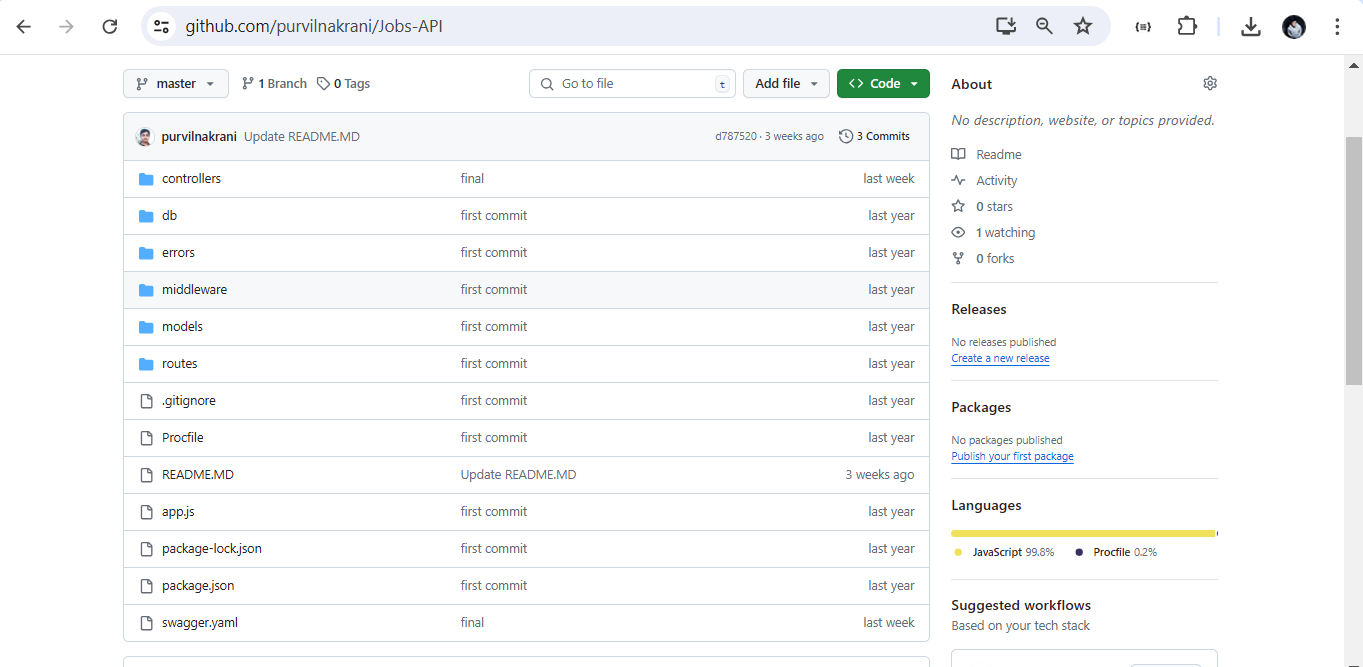
Task: Click the page vertical scrollbar thumb
Action: [1353, 261]
